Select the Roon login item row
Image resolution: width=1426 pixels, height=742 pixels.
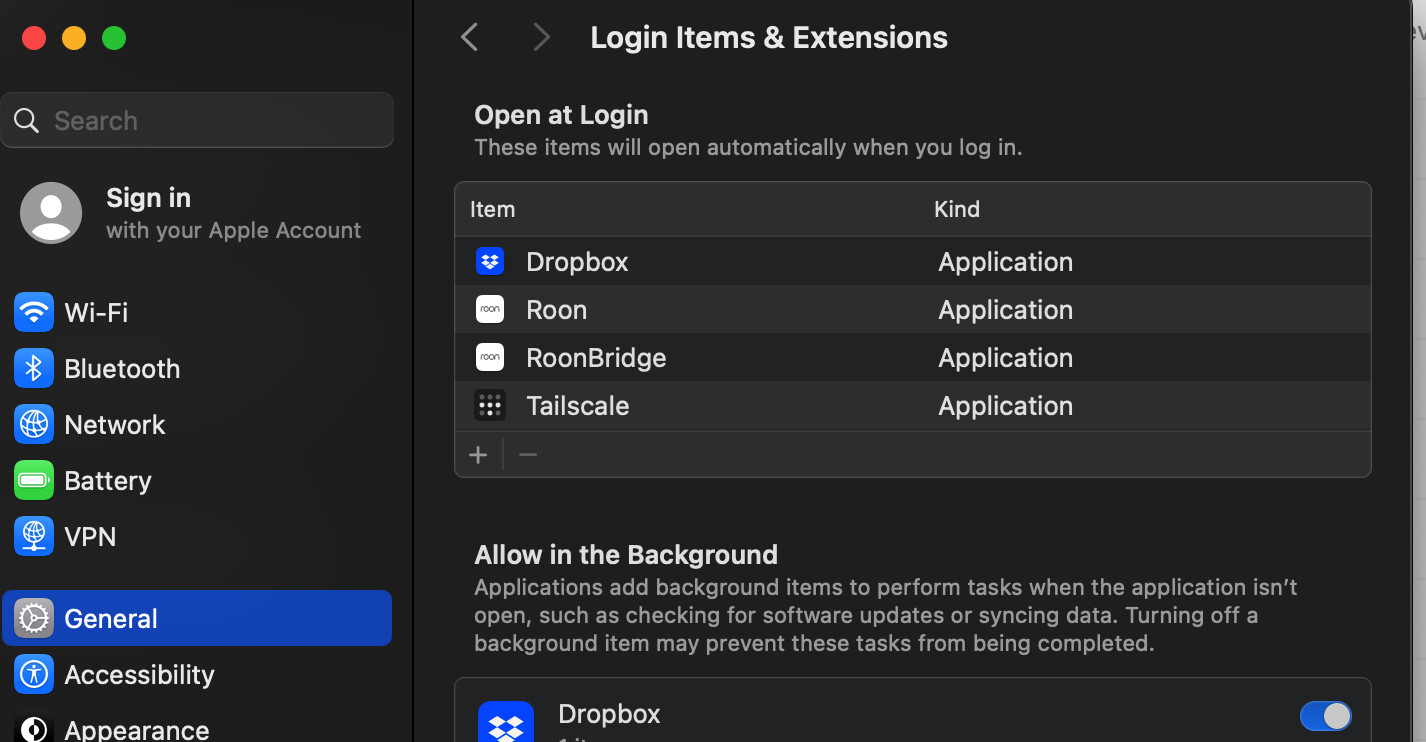[x=913, y=310]
